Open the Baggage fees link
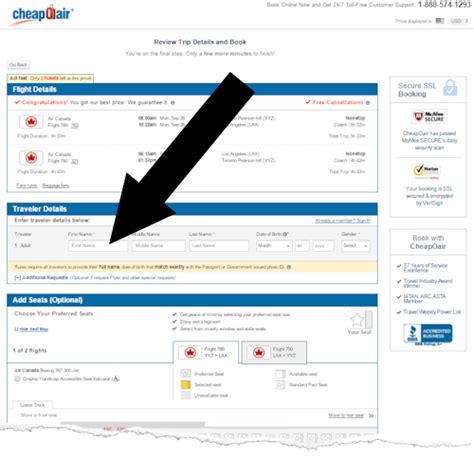474x458 pixels. click(x=56, y=186)
